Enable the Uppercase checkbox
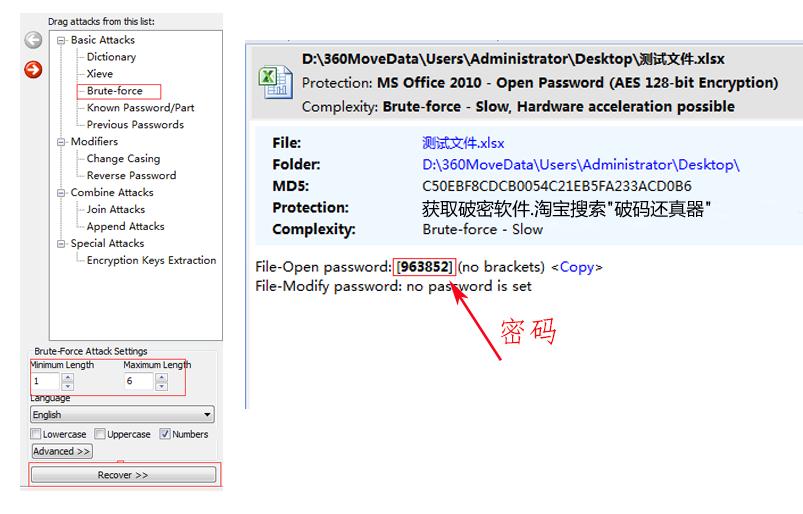The height and width of the screenshot is (514, 803). point(100,434)
